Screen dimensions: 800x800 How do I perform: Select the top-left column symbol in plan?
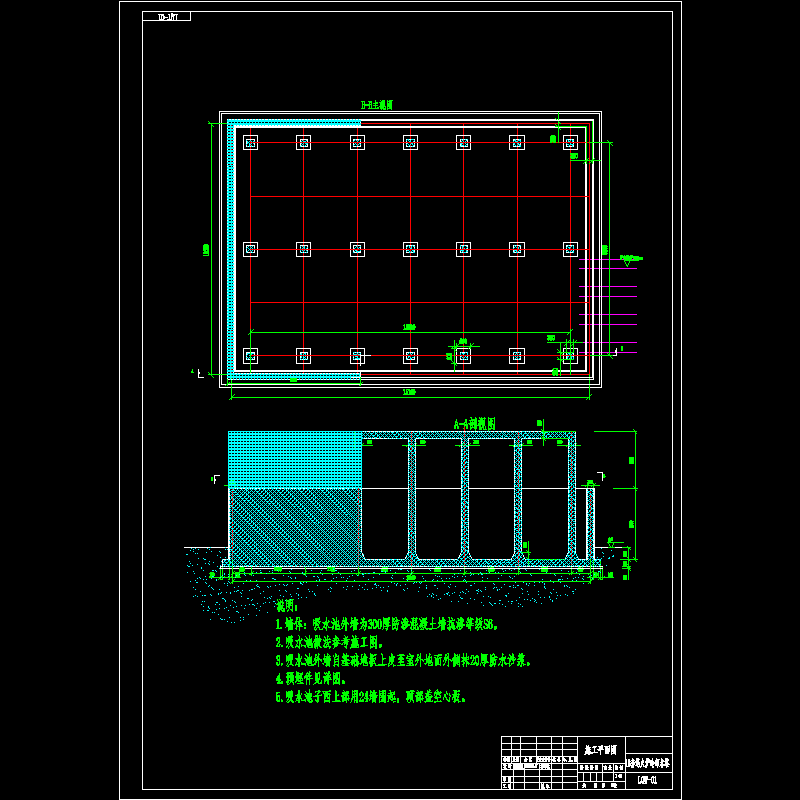250,142
